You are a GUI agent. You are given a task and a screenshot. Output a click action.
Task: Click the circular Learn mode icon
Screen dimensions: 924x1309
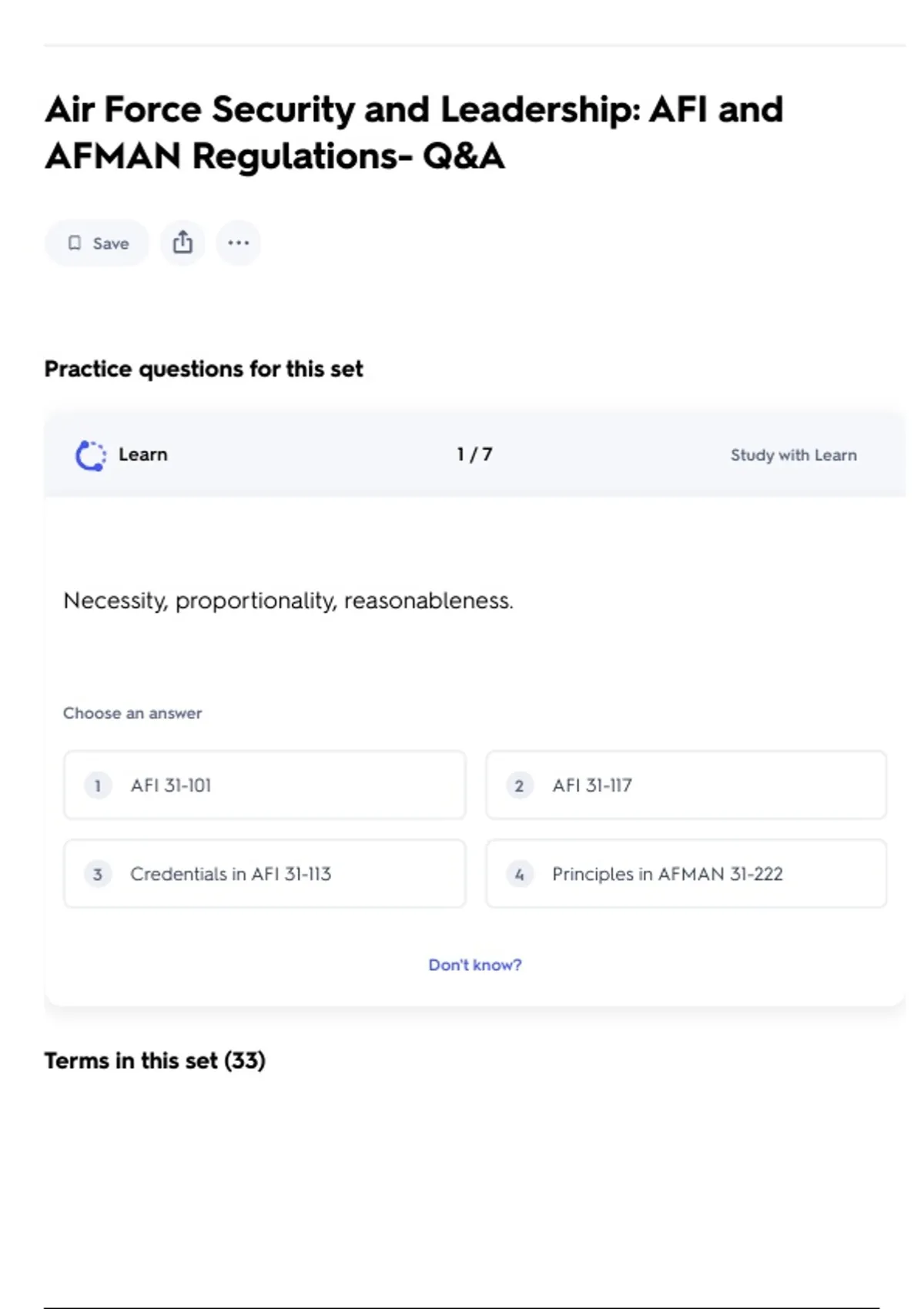(90, 455)
